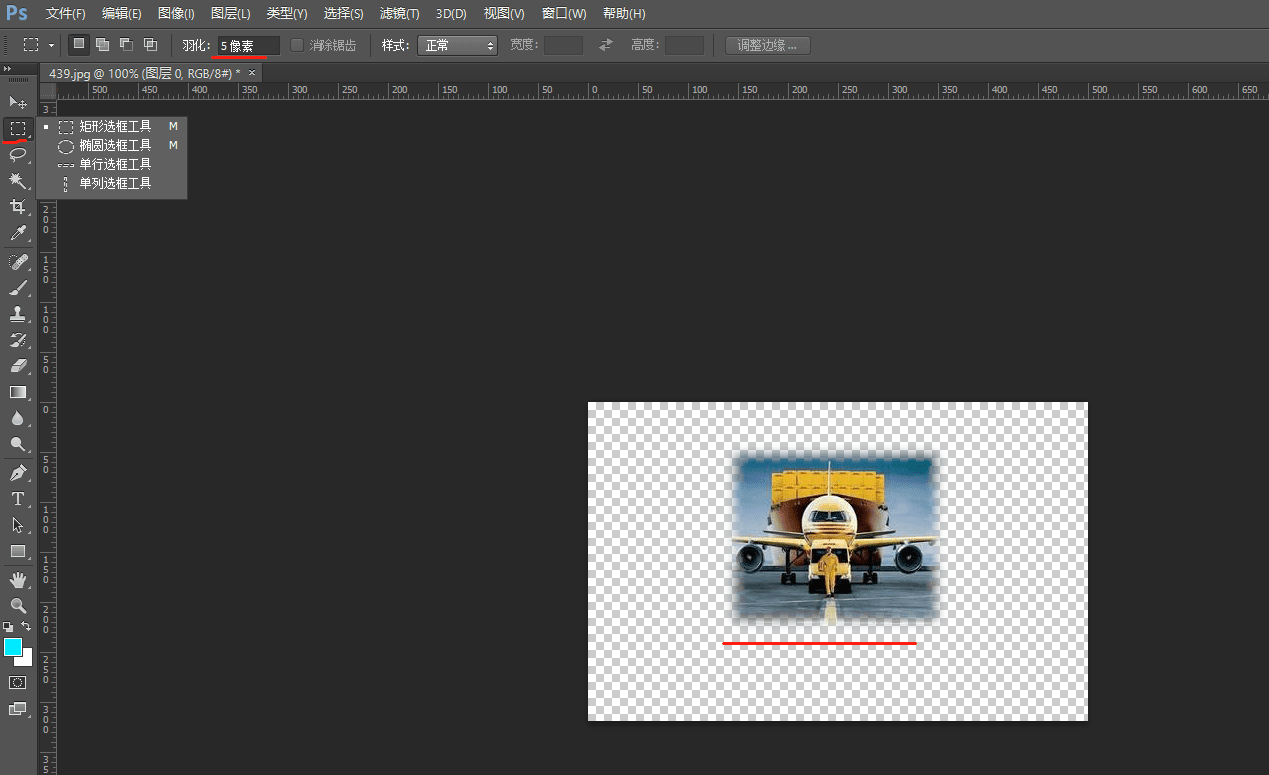The height and width of the screenshot is (775, 1269).
Task: Select the Blur tool
Action: pos(18,418)
